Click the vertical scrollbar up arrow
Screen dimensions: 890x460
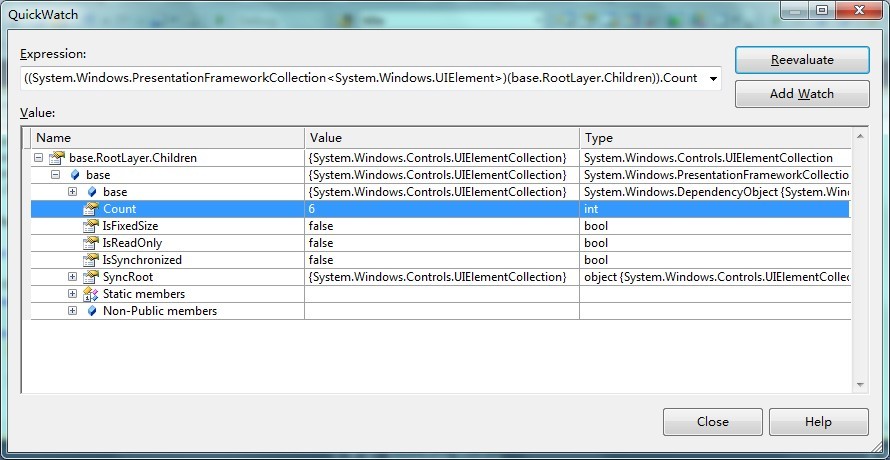coord(859,136)
